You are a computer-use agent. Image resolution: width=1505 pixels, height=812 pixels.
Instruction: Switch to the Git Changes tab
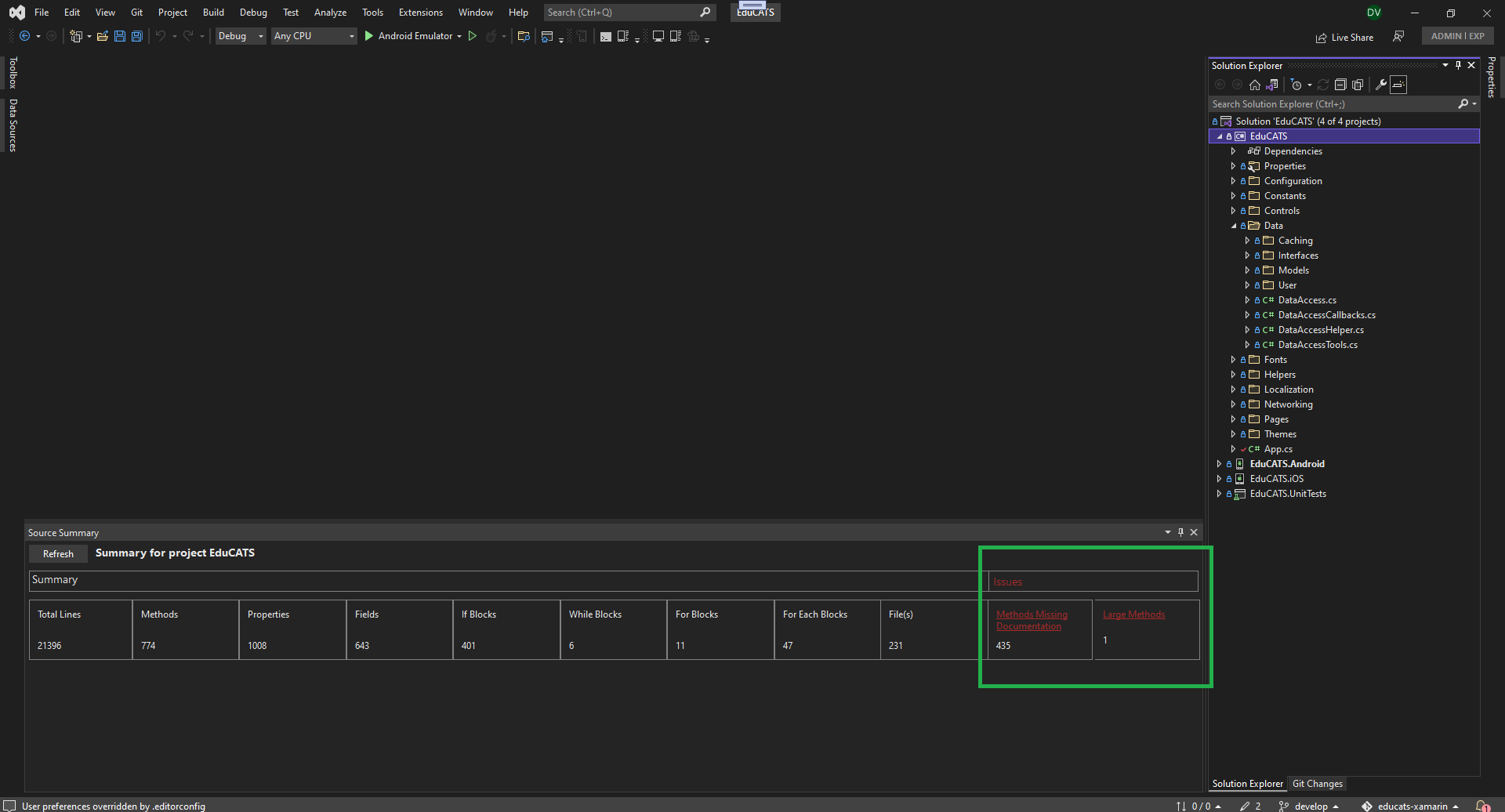1317,784
